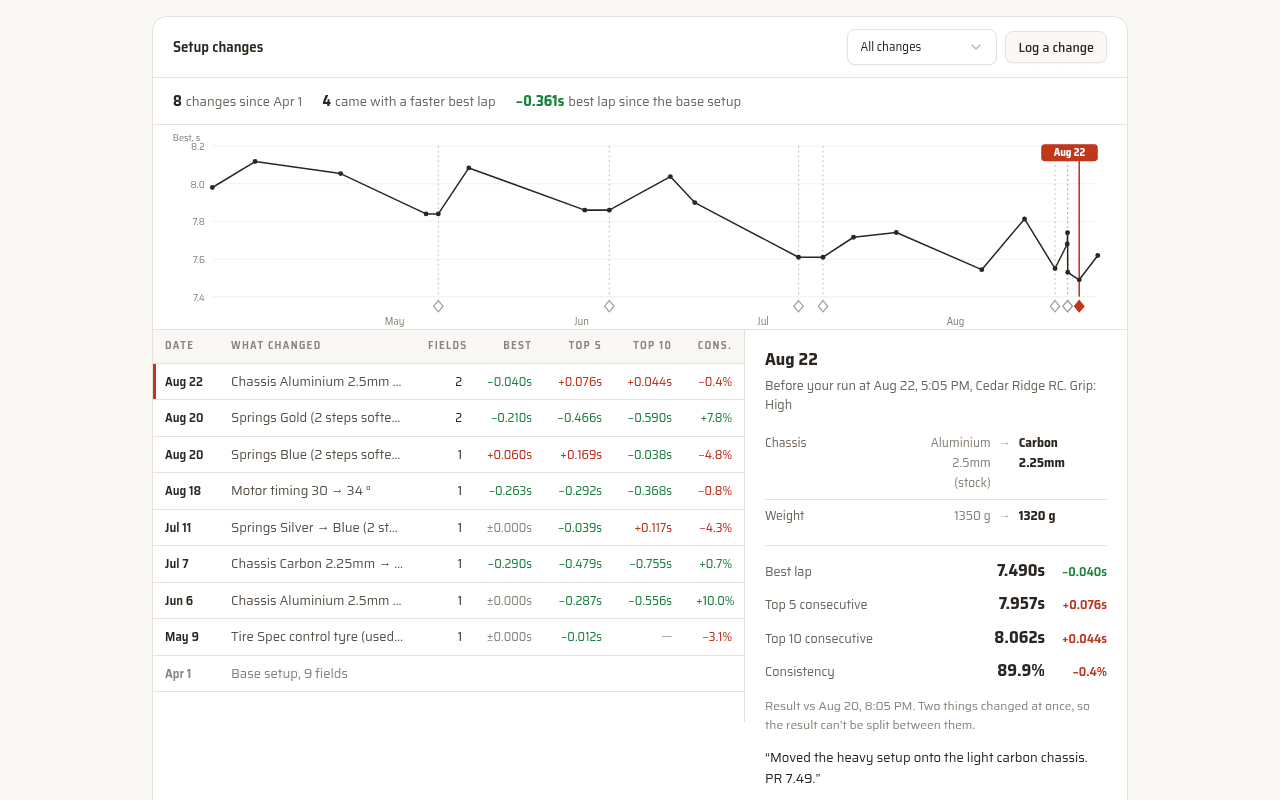Click the Aug 22 detail panel title

click(x=791, y=359)
